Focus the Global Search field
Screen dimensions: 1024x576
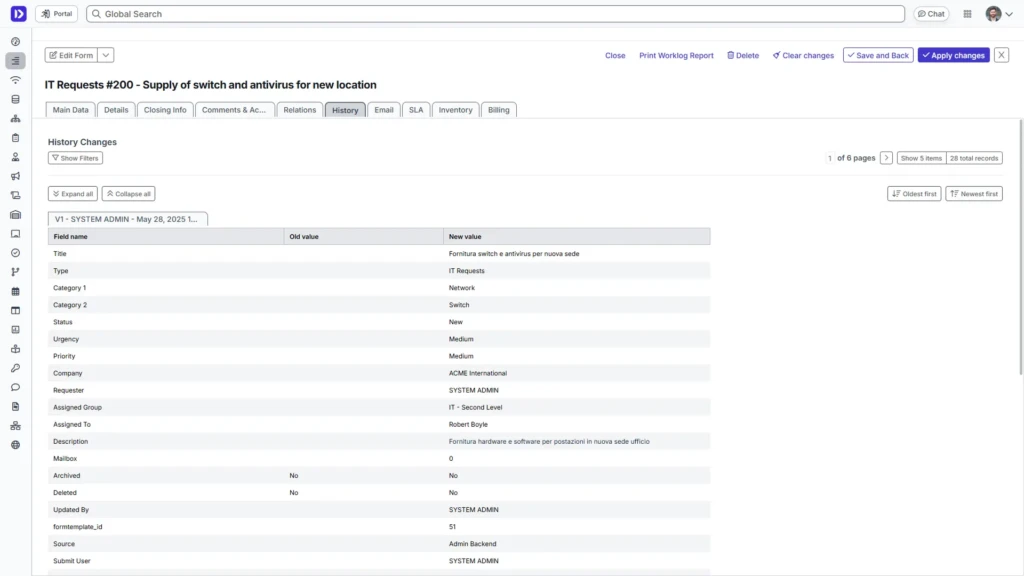click(x=496, y=14)
